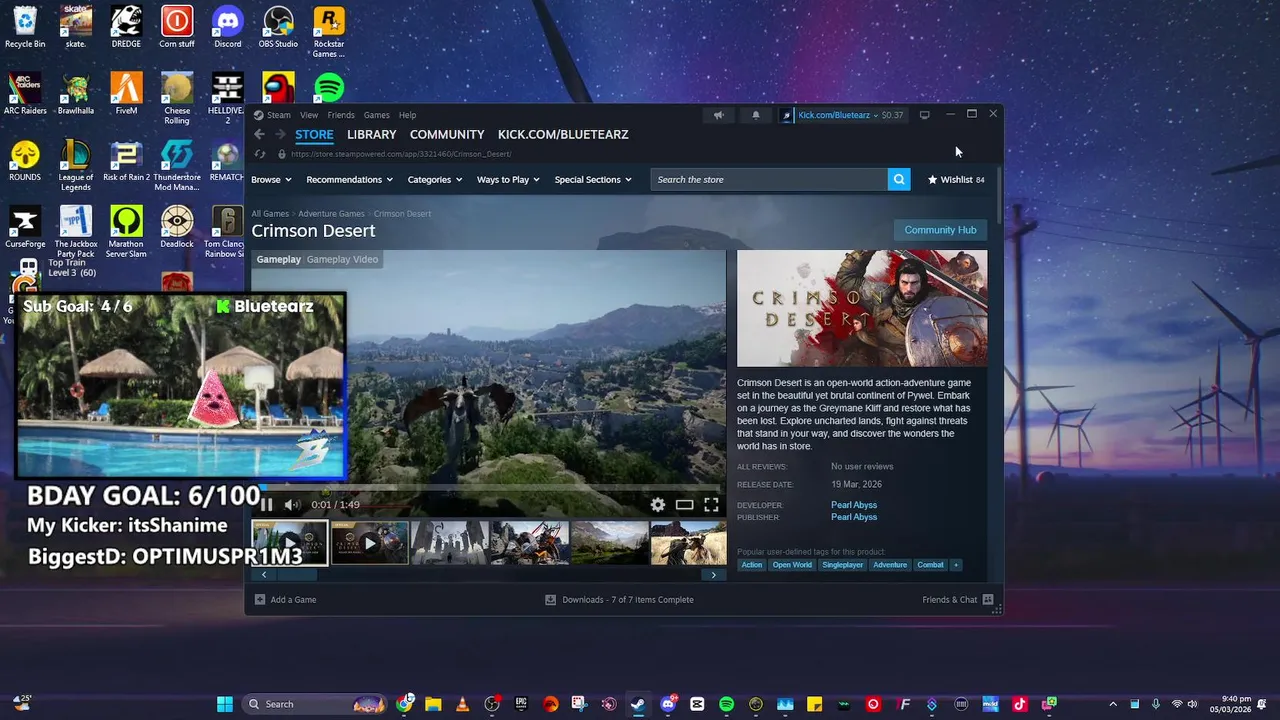Image resolution: width=1280 pixels, height=720 pixels.
Task: Open the Wishlist
Action: pos(956,180)
